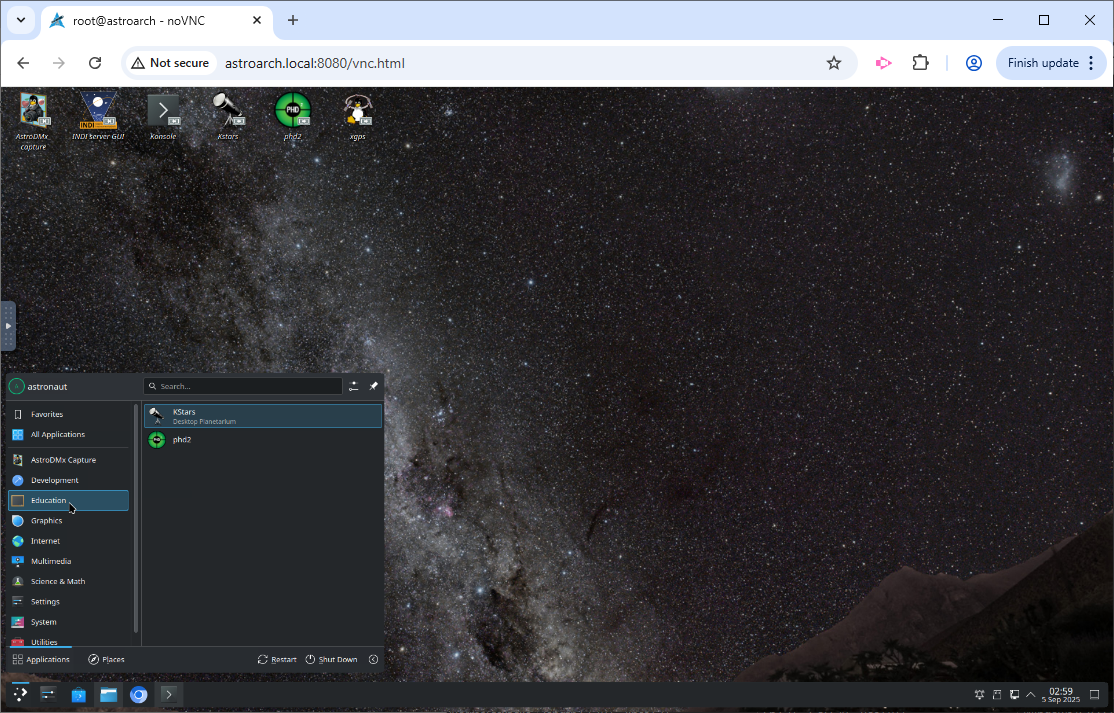Viewport: 1114px width, 713px height.
Task: Open notifications bell in system tray
Action: pos(980,695)
